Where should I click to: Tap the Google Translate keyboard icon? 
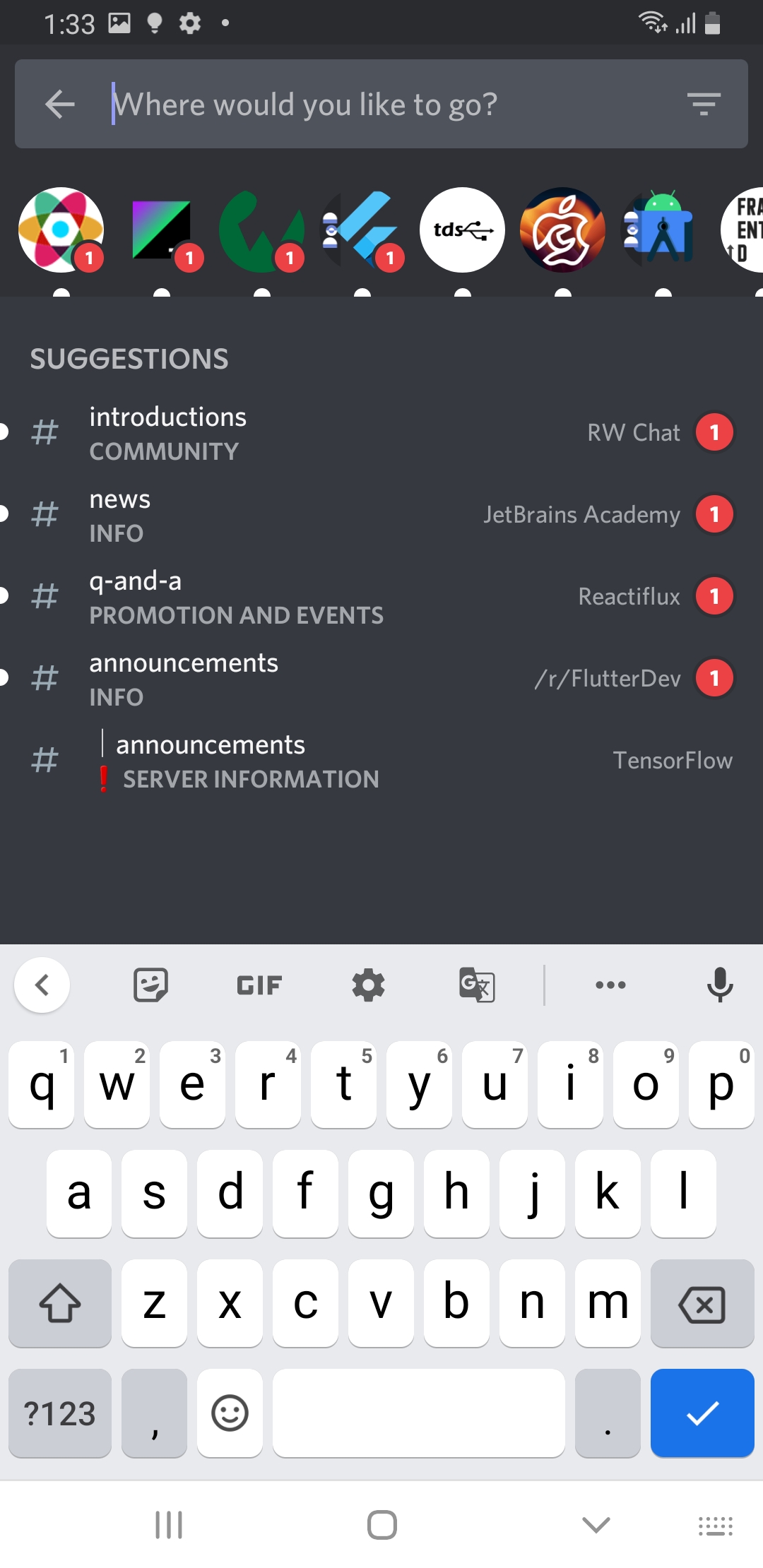point(475,985)
